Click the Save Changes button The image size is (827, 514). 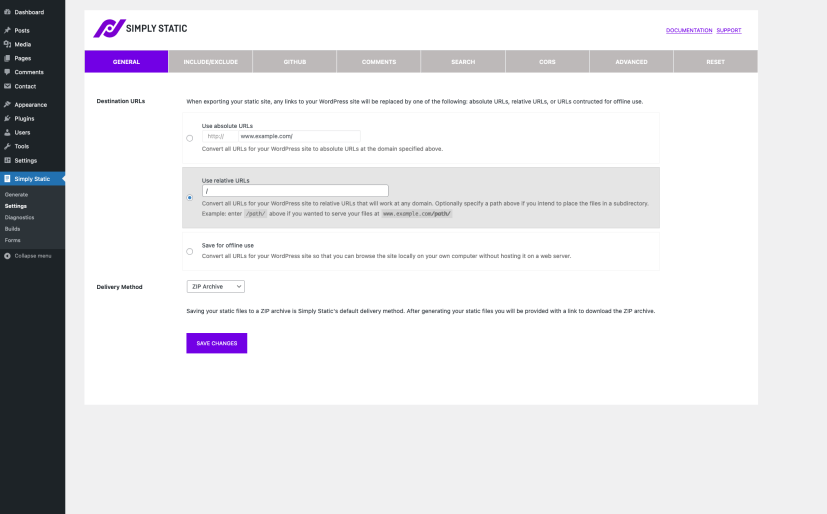(216, 343)
